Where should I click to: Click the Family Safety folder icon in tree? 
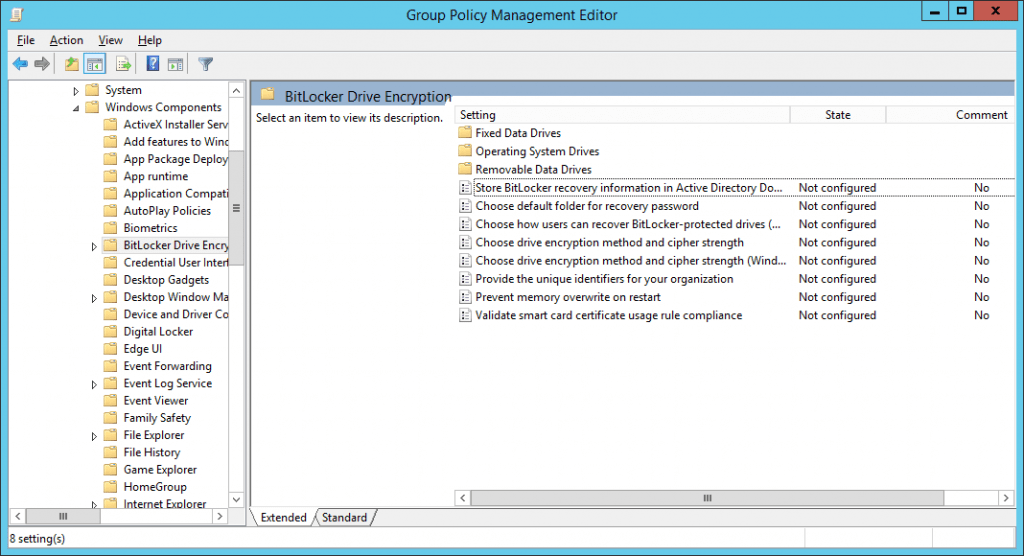[x=110, y=417]
